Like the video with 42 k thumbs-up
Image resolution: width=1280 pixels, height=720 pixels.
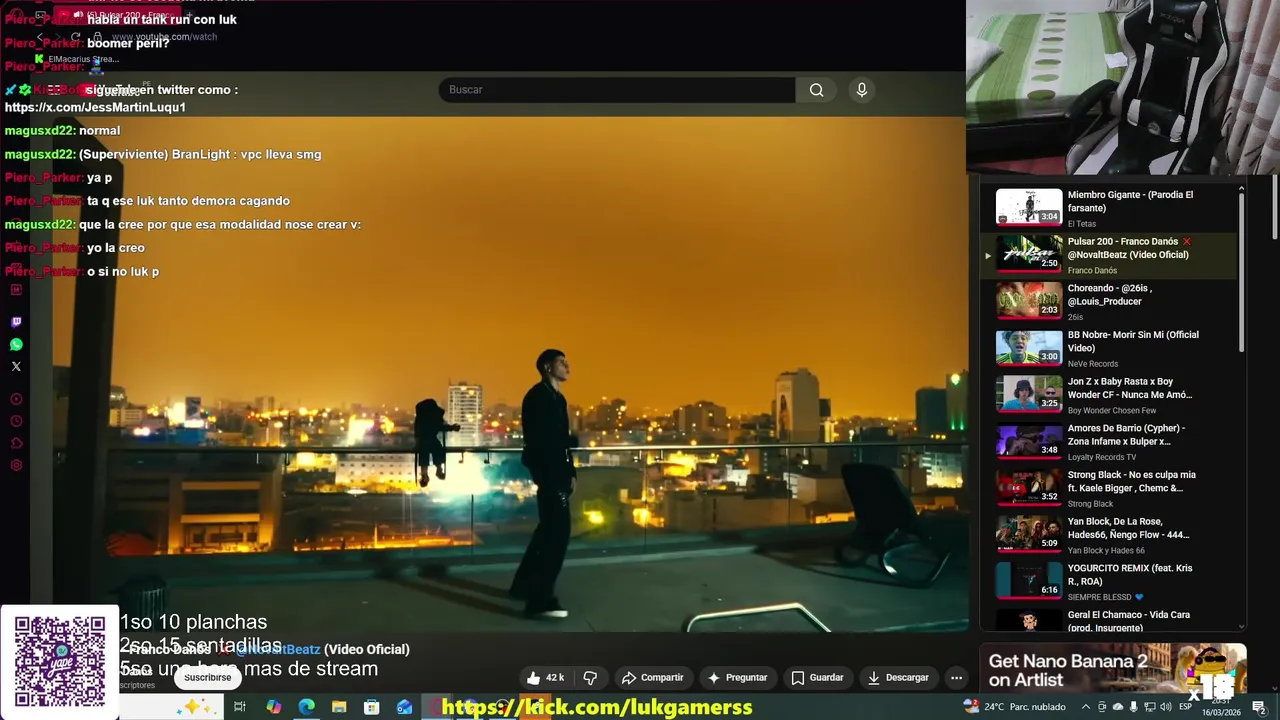click(x=546, y=678)
